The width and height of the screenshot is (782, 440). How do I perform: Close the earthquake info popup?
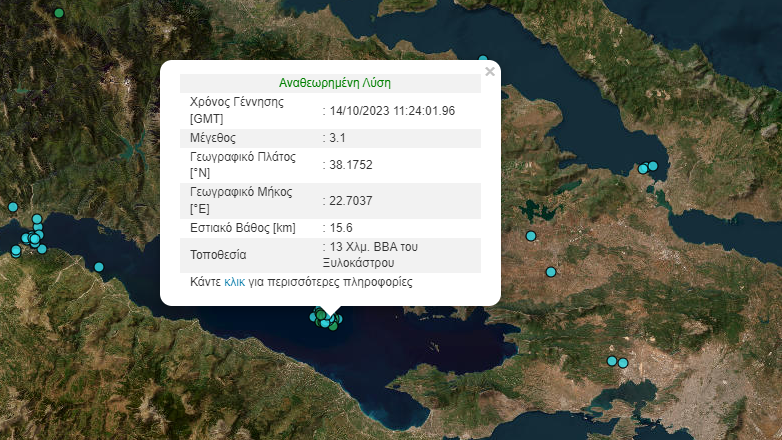[x=490, y=71]
